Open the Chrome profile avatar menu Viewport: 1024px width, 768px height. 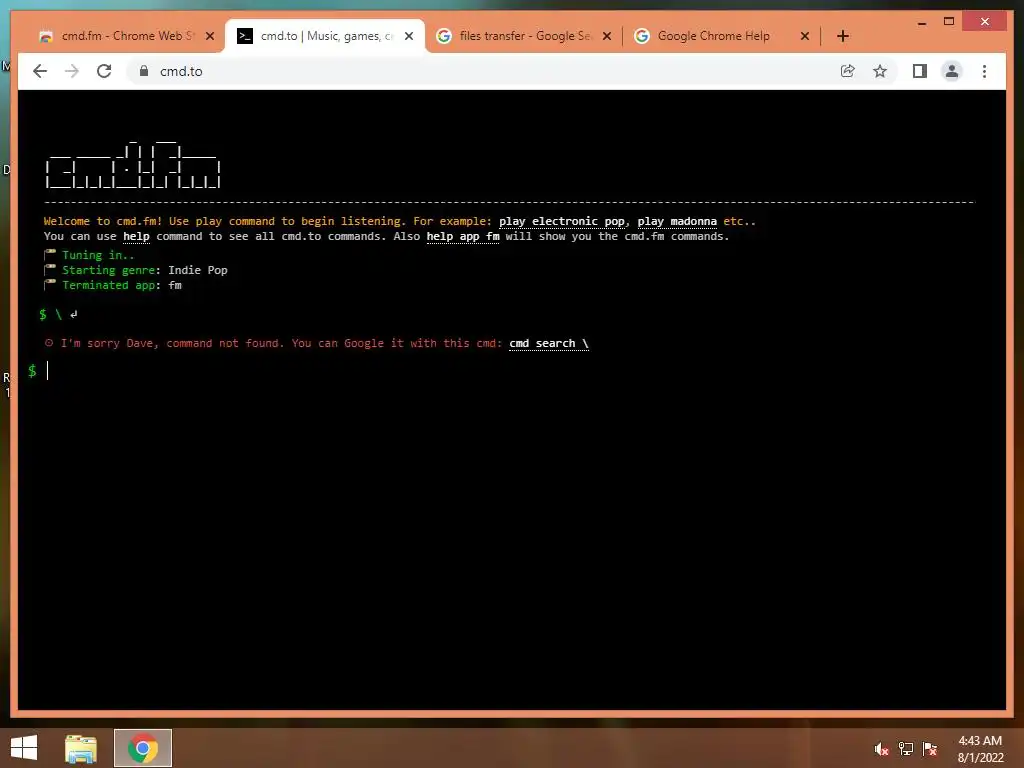tap(952, 71)
